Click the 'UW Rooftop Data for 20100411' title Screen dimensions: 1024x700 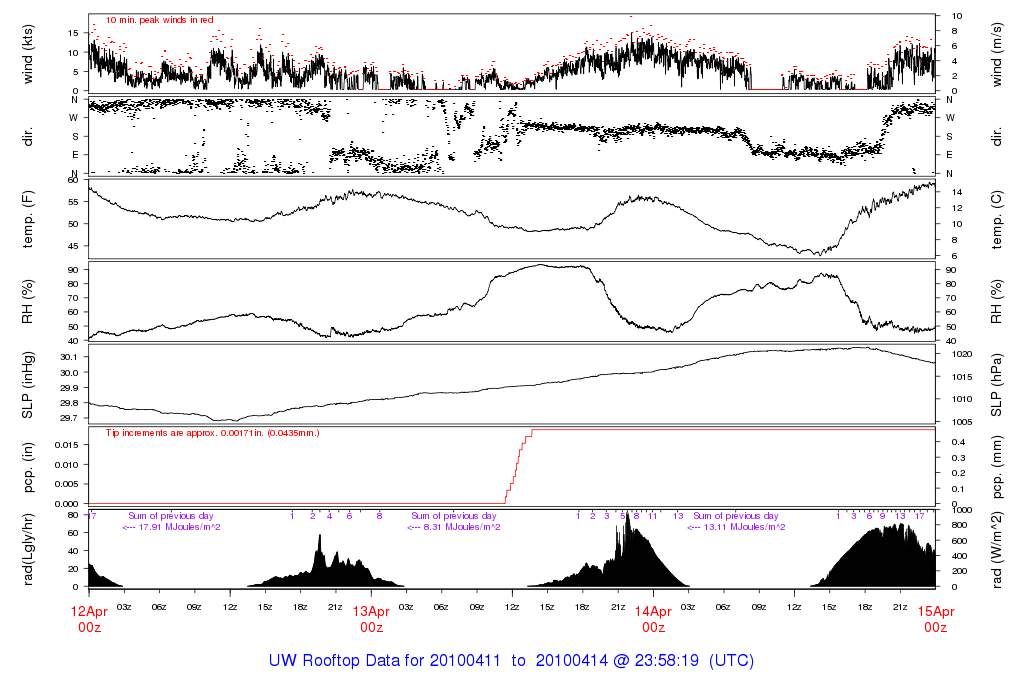[385, 660]
